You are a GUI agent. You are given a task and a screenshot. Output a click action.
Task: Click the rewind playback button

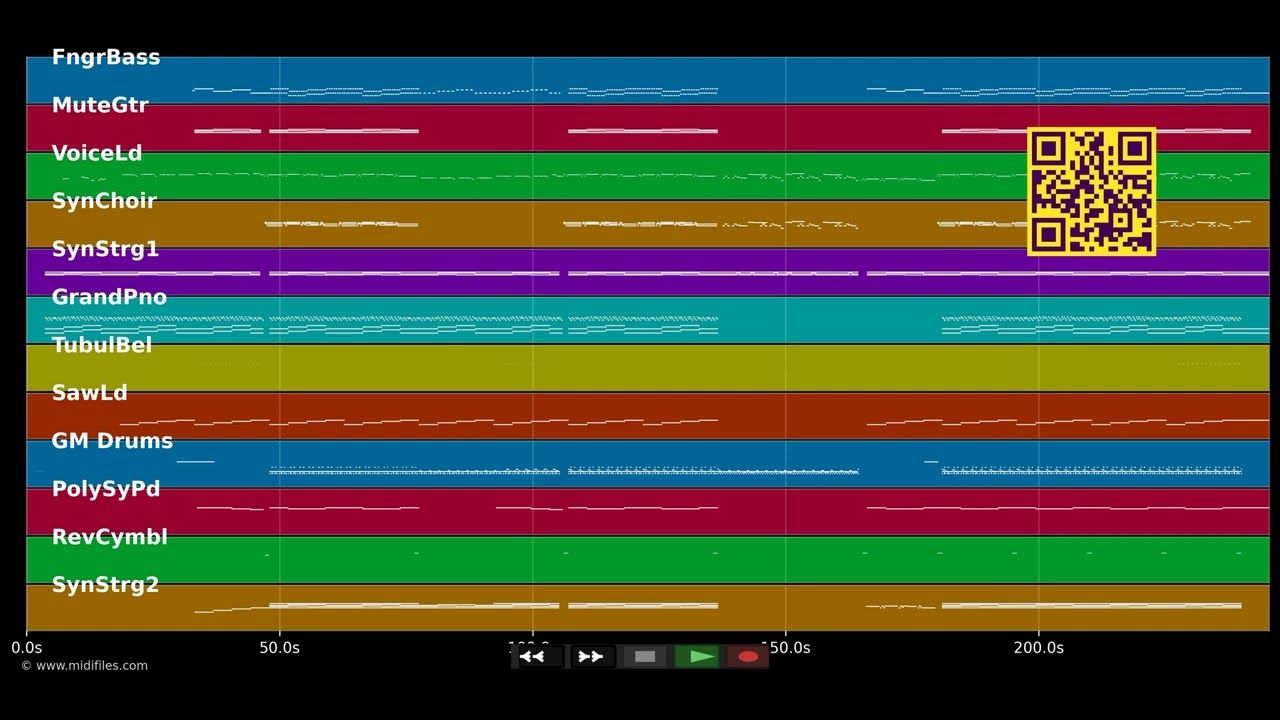pos(538,657)
